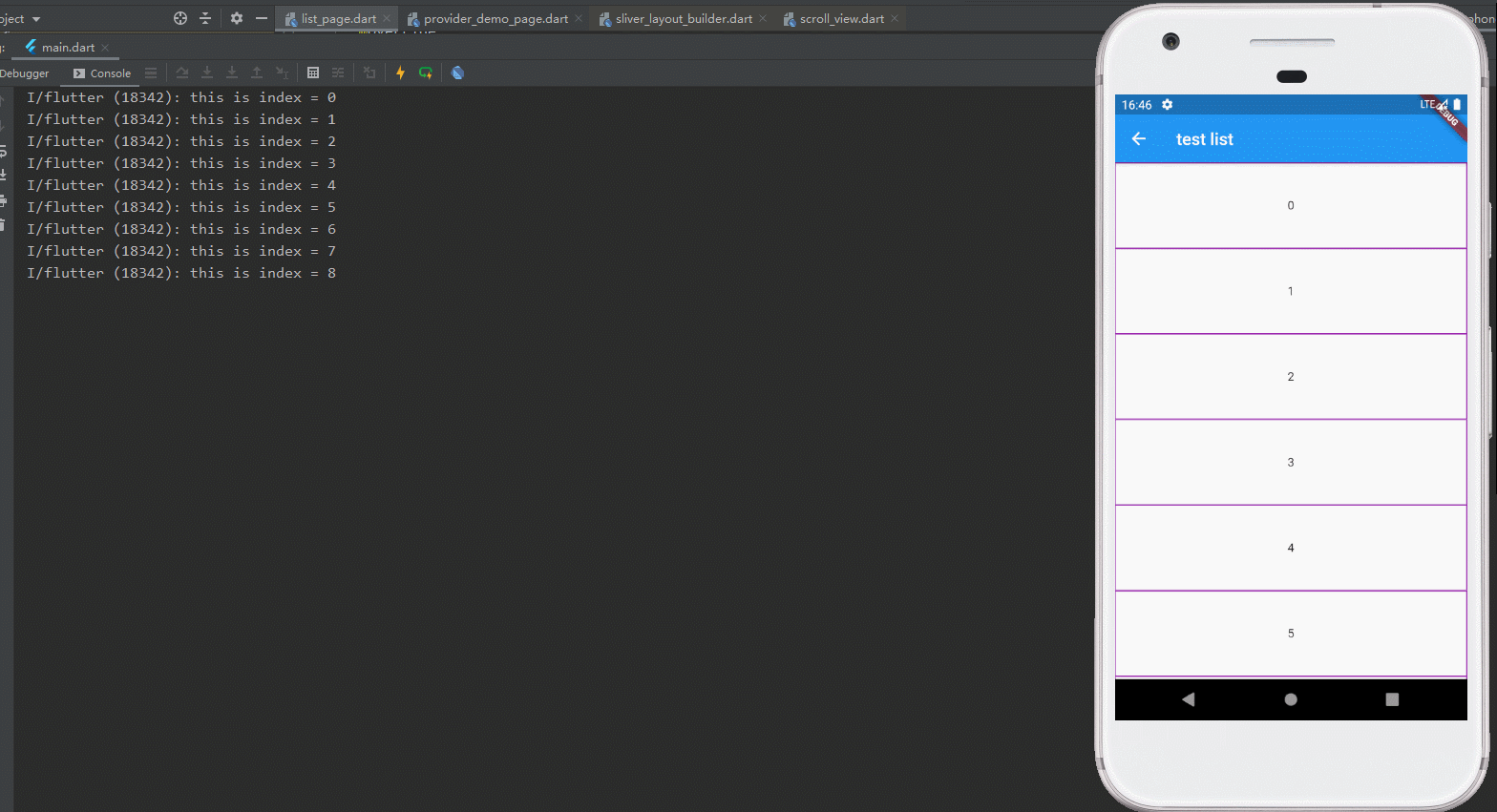Tap the back arrow in test list app bar
1497x812 pixels.
1139,139
